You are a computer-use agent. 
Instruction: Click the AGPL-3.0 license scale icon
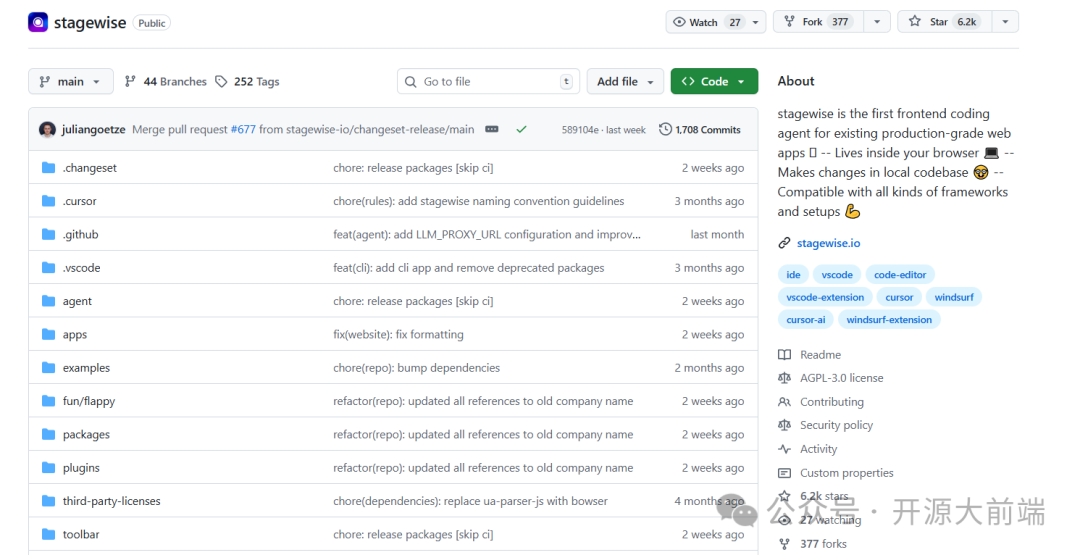(784, 378)
